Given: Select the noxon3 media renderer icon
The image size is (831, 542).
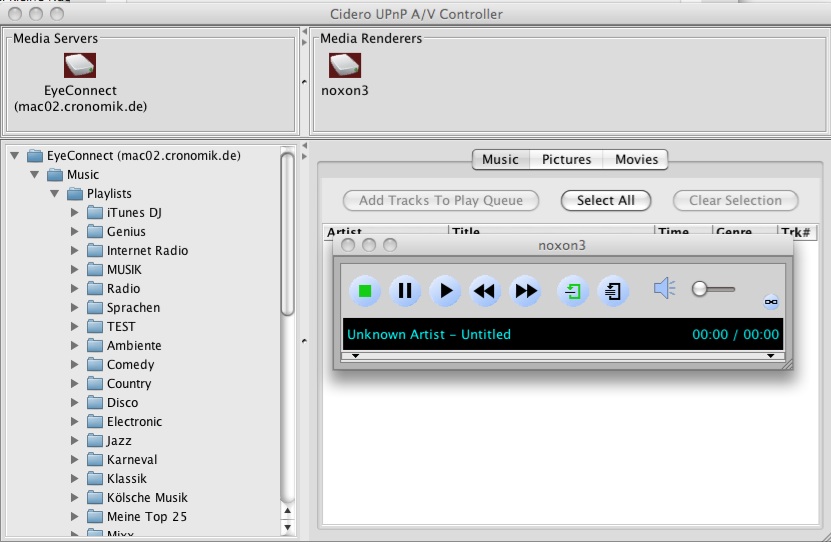Looking at the screenshot, I should point(345,66).
